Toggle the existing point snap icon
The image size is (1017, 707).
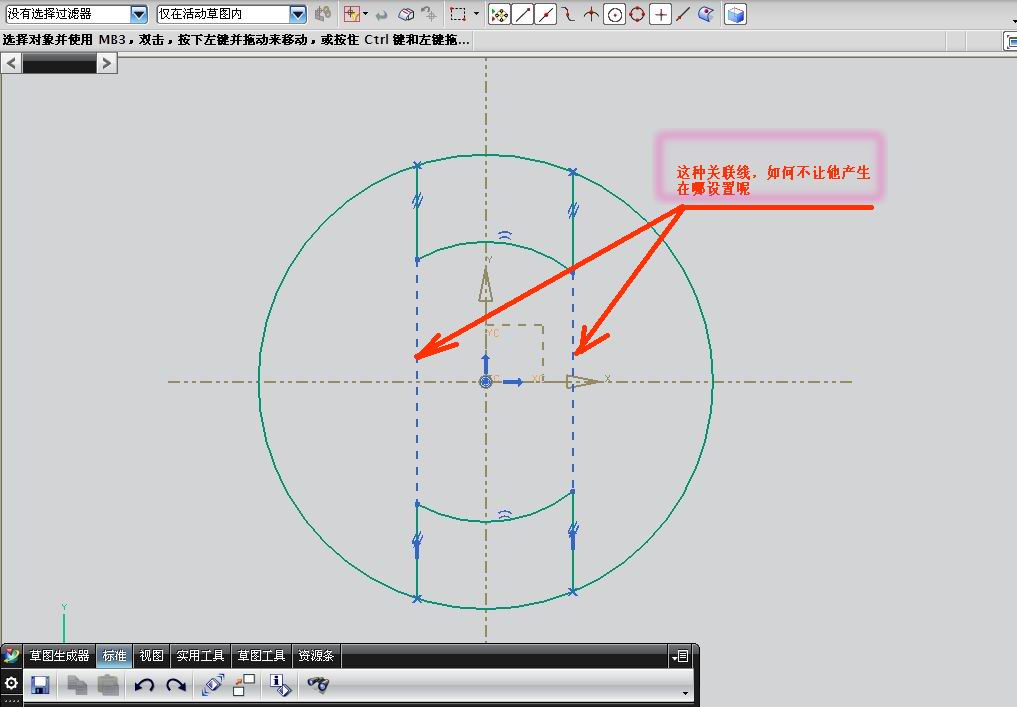pos(660,14)
